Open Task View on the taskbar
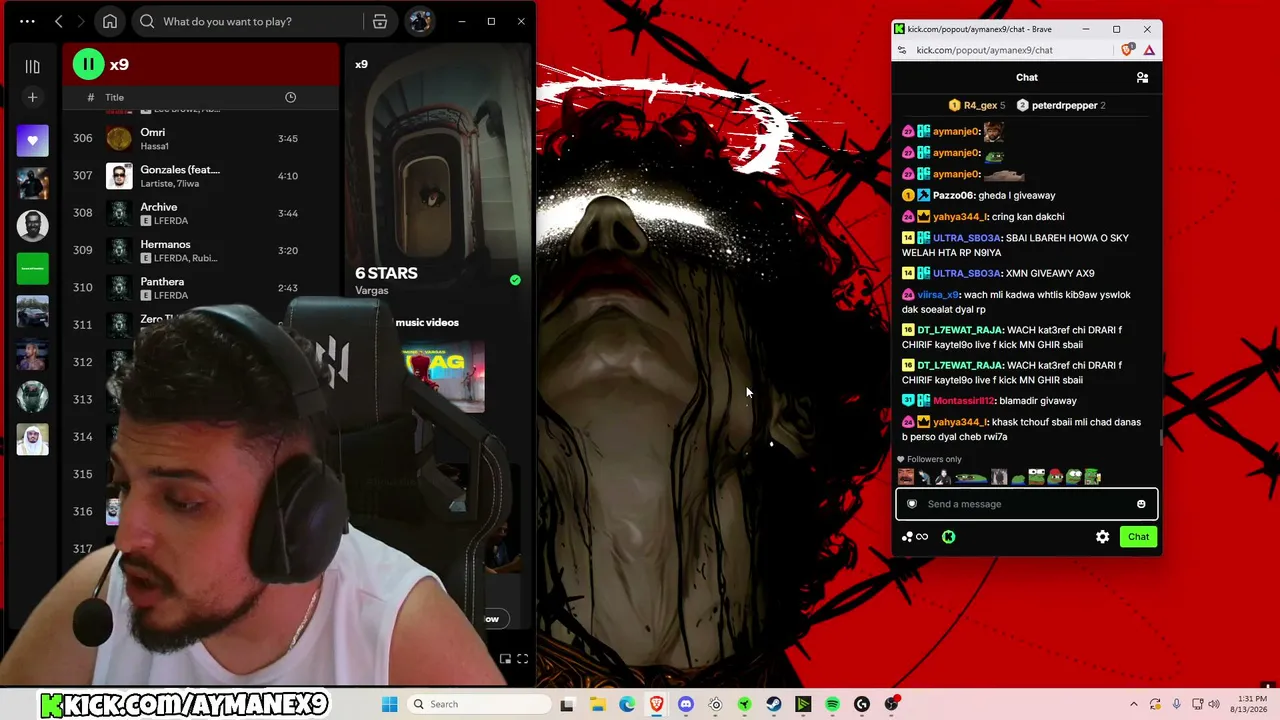The width and height of the screenshot is (1280, 720). click(x=567, y=704)
